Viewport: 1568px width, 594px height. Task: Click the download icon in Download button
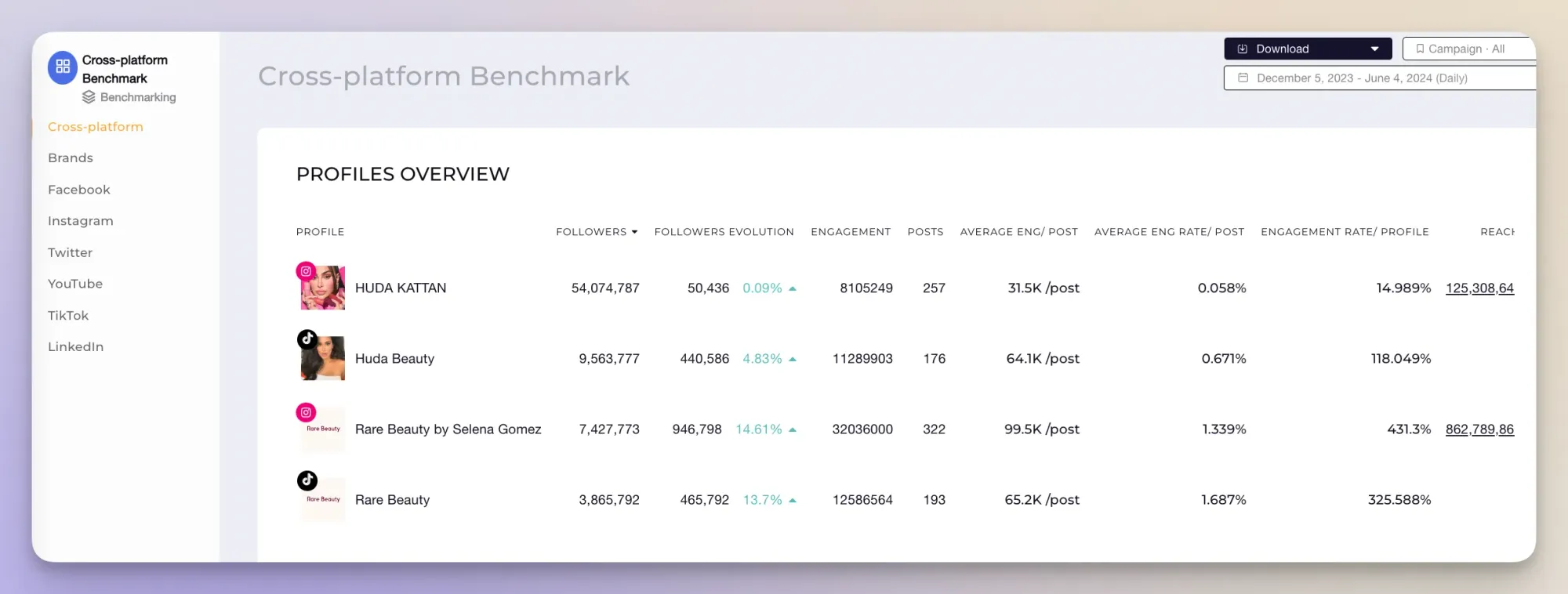(1243, 49)
